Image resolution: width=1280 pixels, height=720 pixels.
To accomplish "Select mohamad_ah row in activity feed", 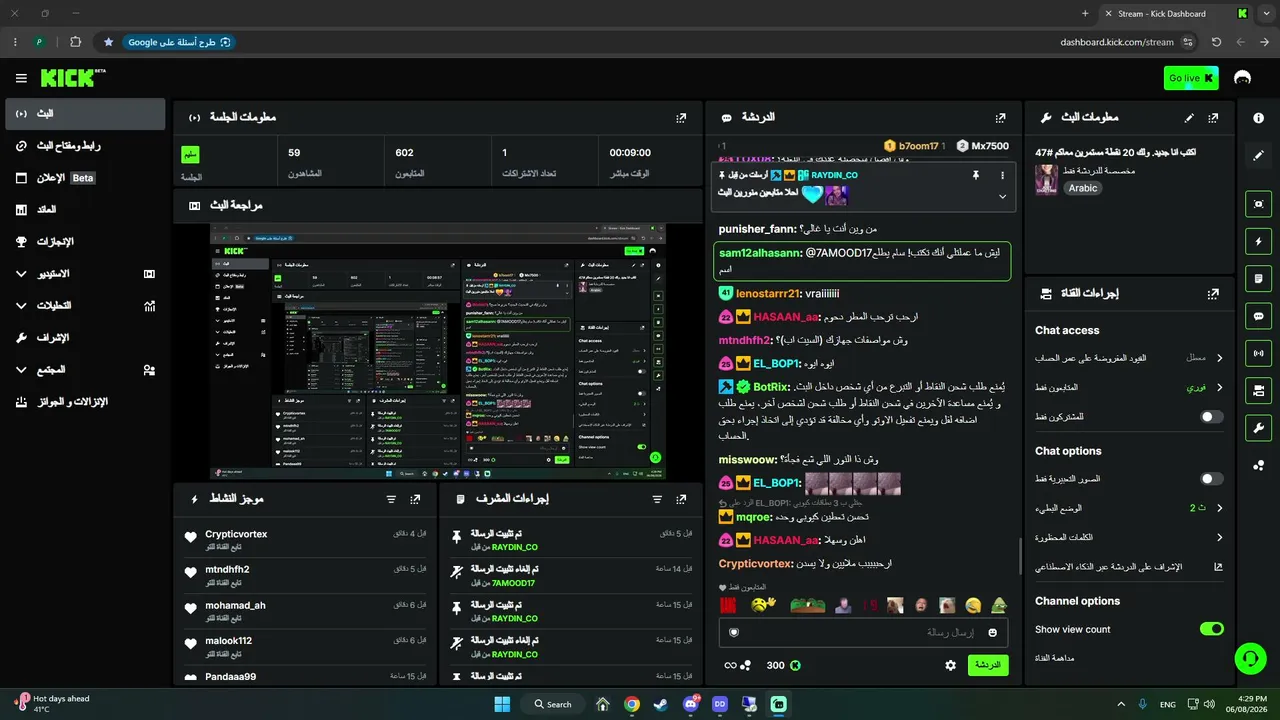I will [304, 611].
